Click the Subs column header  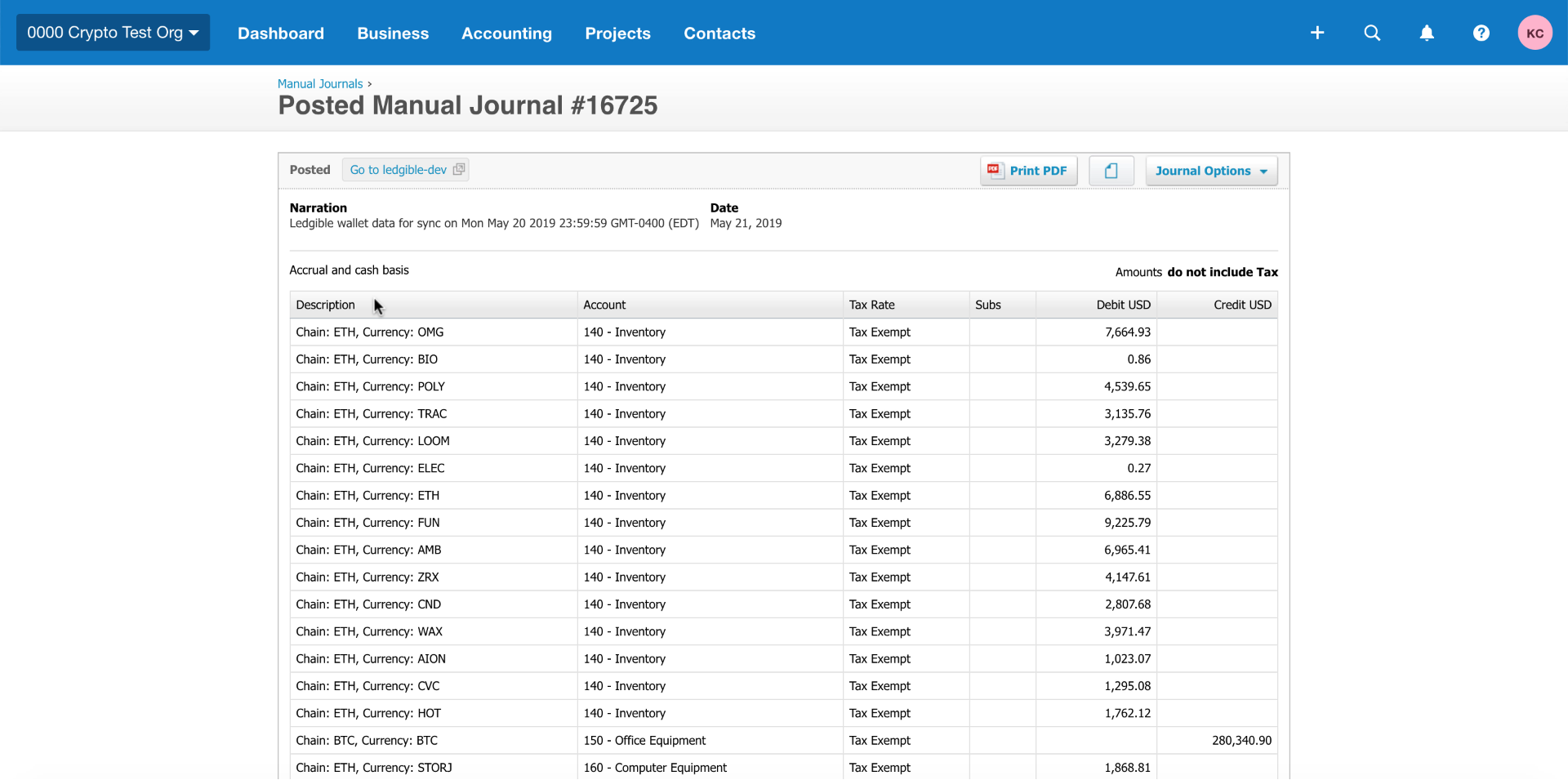pyautogui.click(x=1002, y=305)
